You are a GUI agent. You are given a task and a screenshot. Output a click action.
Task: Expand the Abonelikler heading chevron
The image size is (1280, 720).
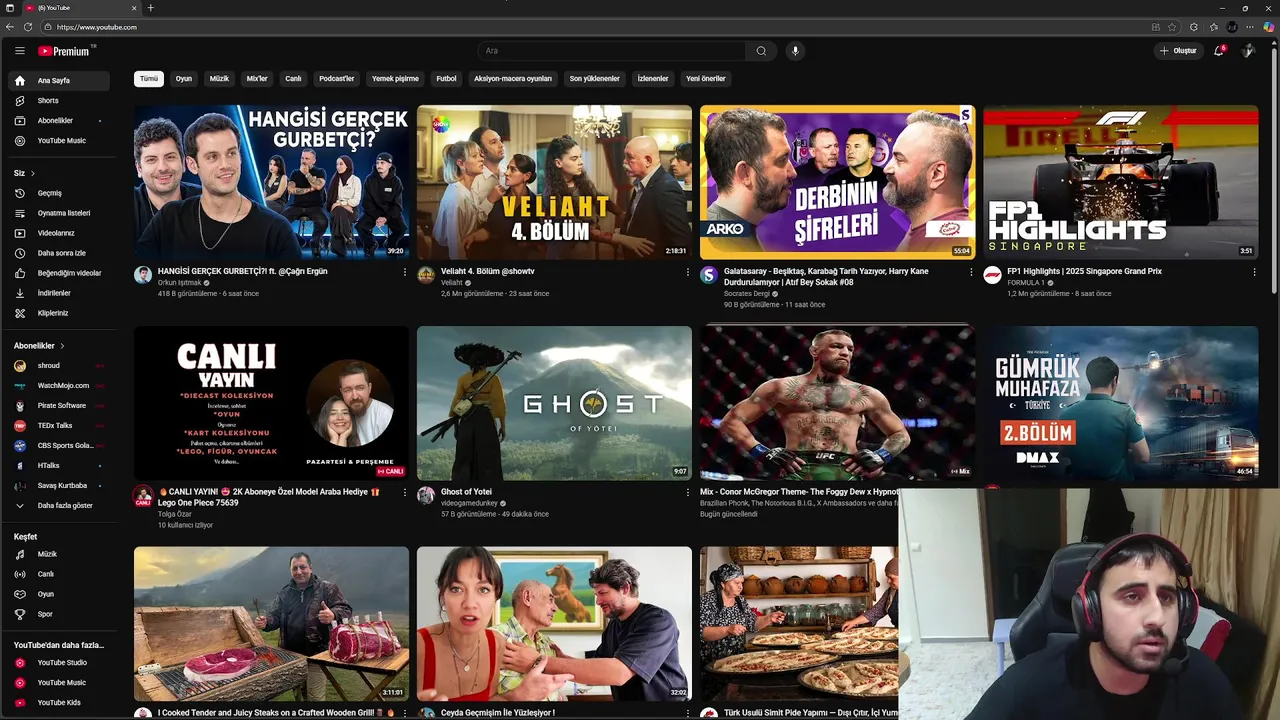62,346
